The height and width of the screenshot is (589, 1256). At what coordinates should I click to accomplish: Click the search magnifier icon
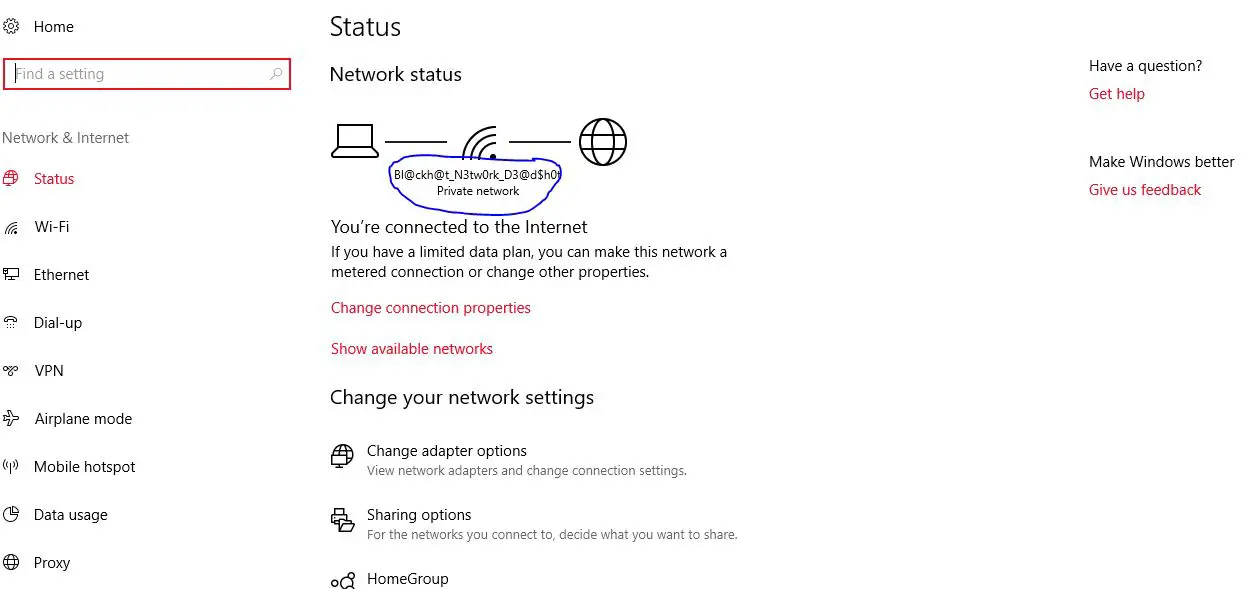(276, 74)
